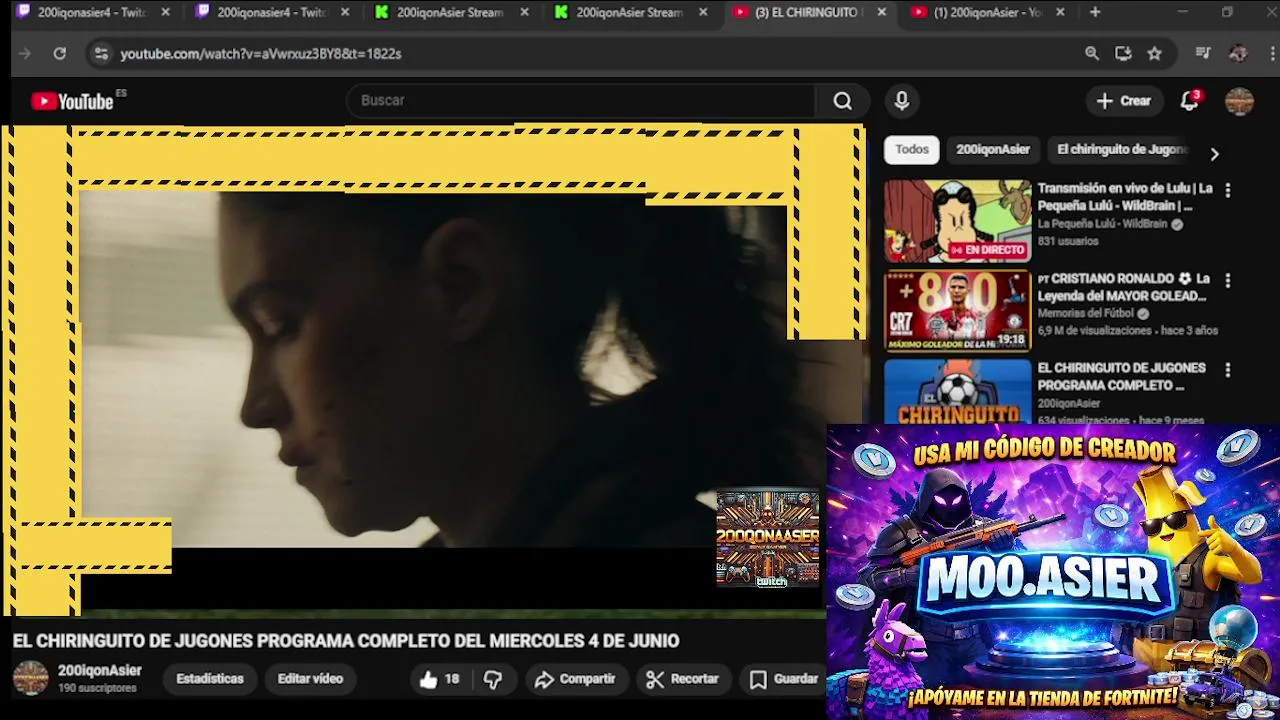Close the second 200iqonasier4 Twitch tab

tap(345, 12)
